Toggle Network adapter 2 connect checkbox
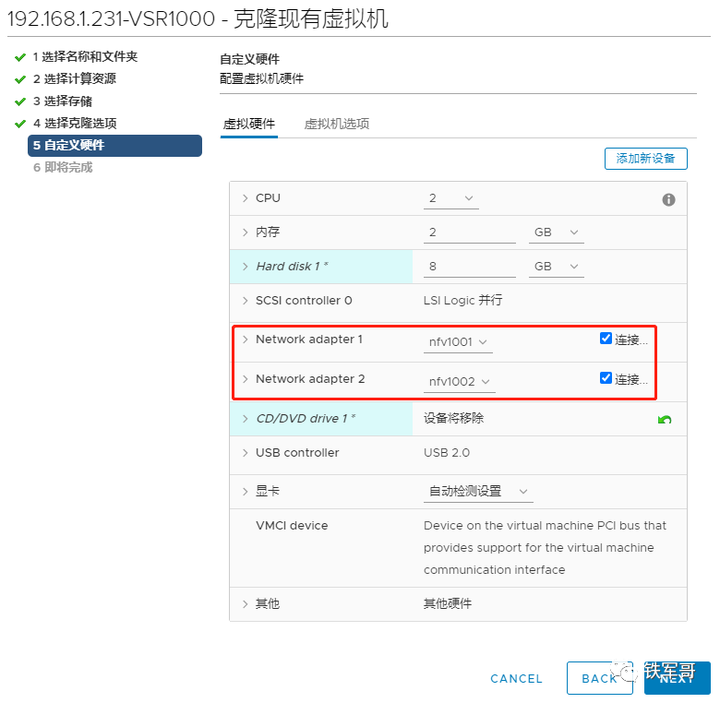The image size is (720, 703). (x=605, y=378)
